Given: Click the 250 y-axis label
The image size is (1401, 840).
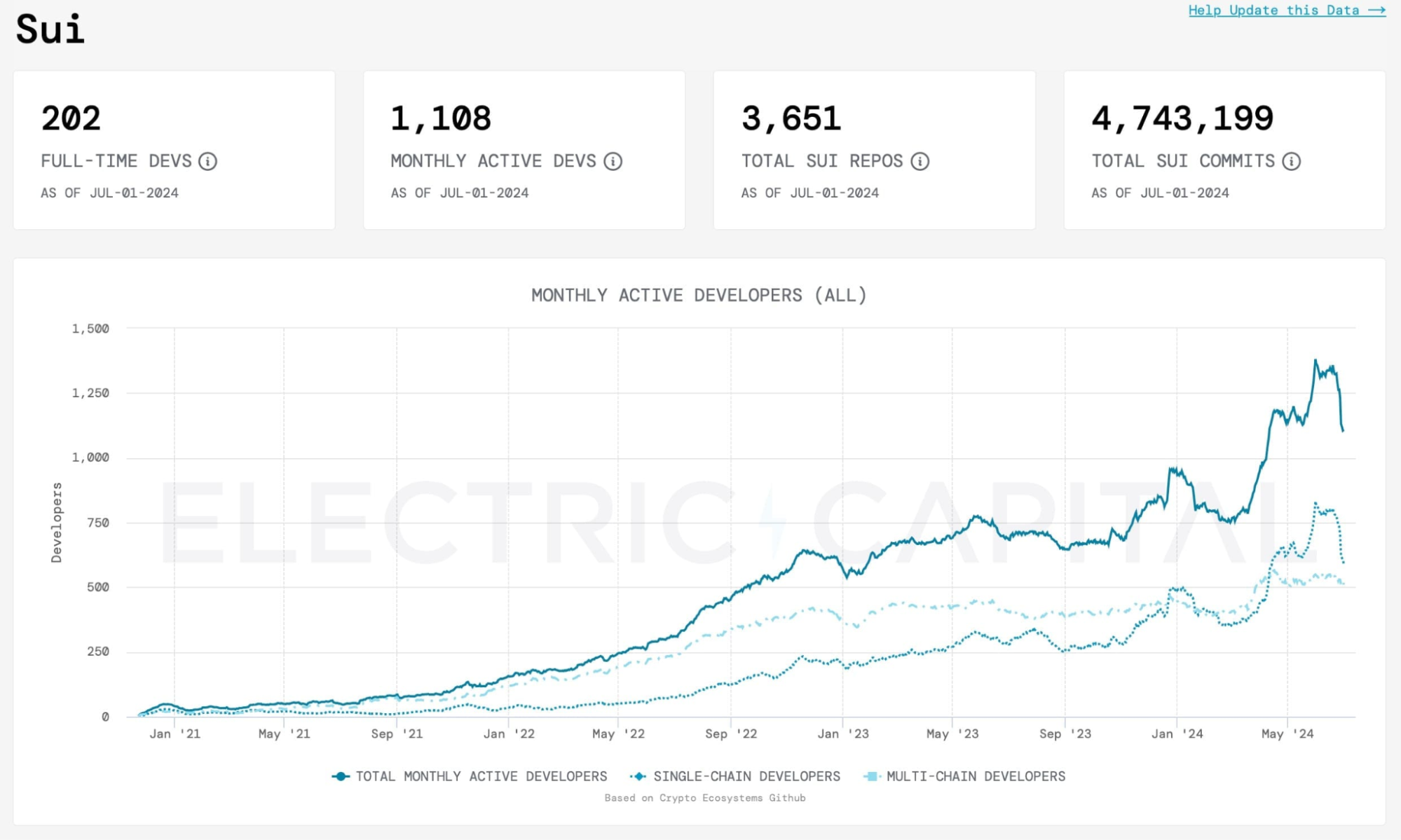Looking at the screenshot, I should [98, 651].
